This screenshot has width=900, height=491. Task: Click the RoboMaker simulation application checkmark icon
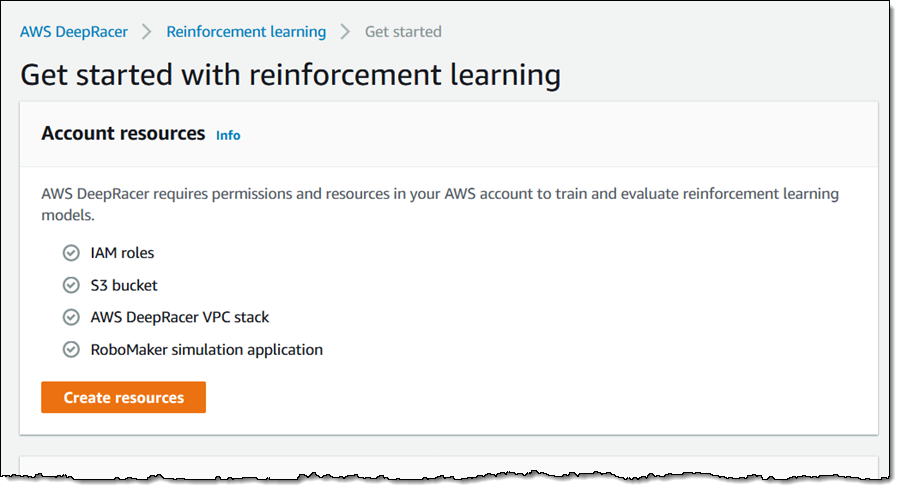pyautogui.click(x=71, y=349)
